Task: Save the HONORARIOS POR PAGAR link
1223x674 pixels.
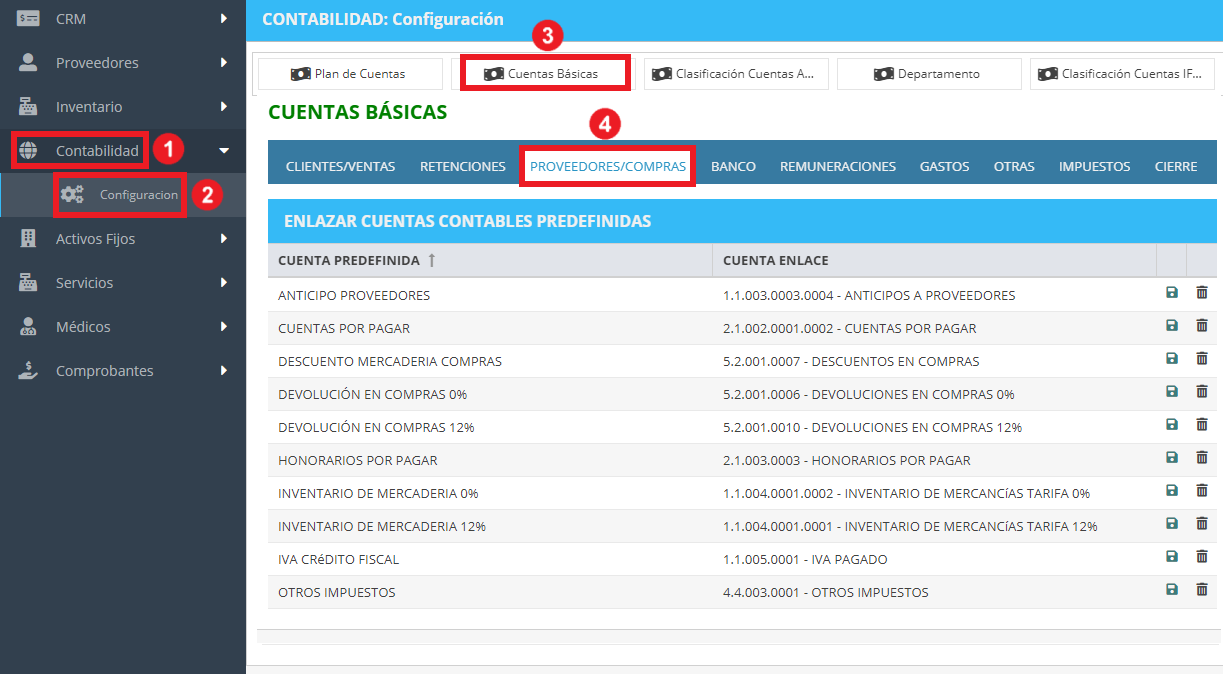Action: tap(1172, 457)
